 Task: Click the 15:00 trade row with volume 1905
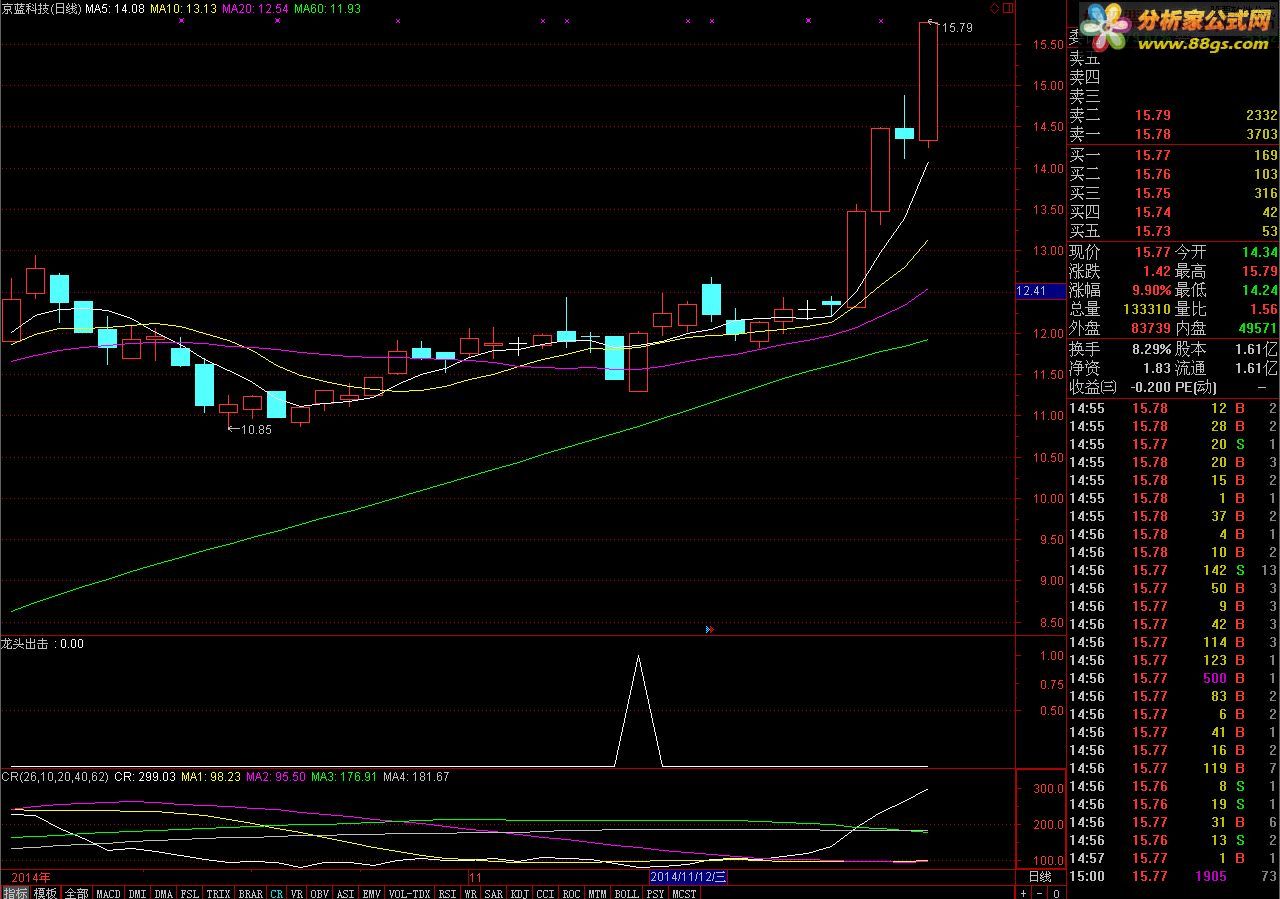[1174, 876]
